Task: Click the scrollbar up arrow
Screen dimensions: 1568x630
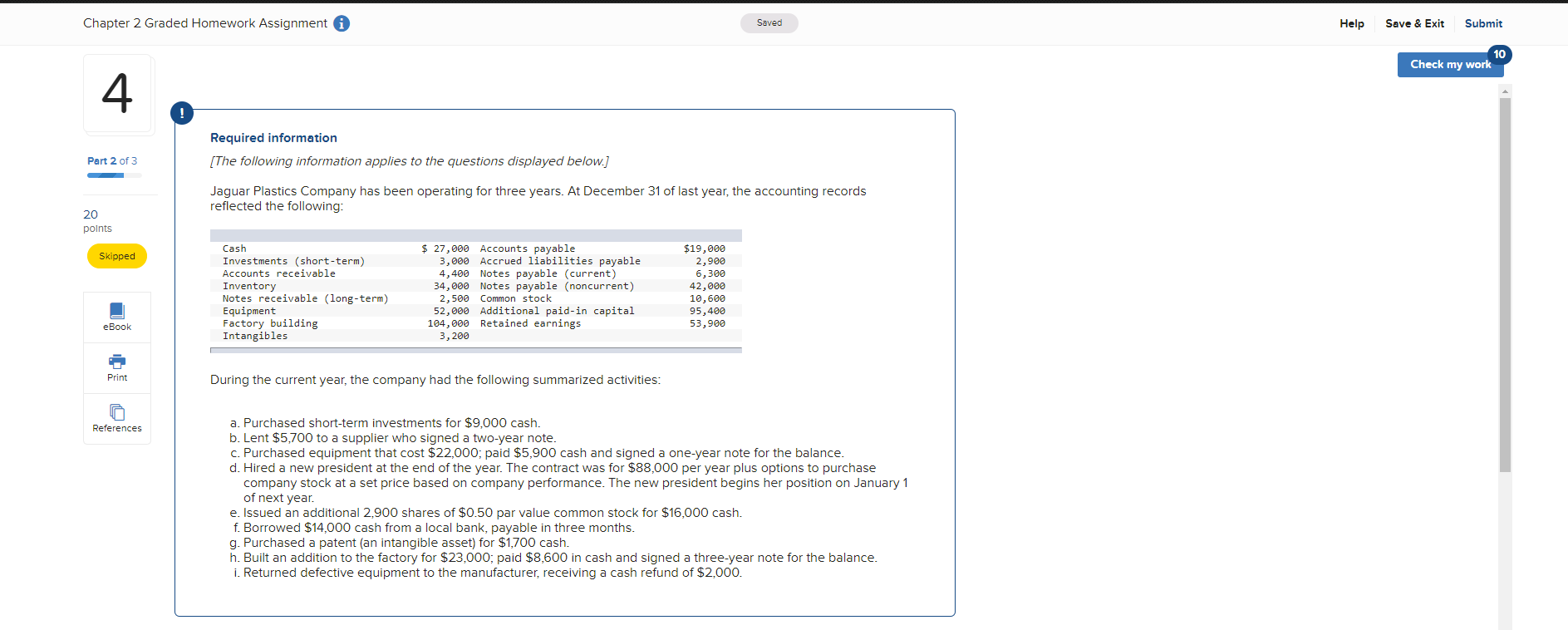Action: pyautogui.click(x=1505, y=91)
